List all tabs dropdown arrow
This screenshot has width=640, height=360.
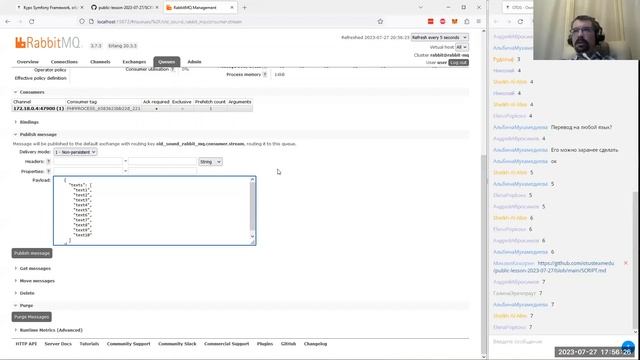[x=420, y=7]
